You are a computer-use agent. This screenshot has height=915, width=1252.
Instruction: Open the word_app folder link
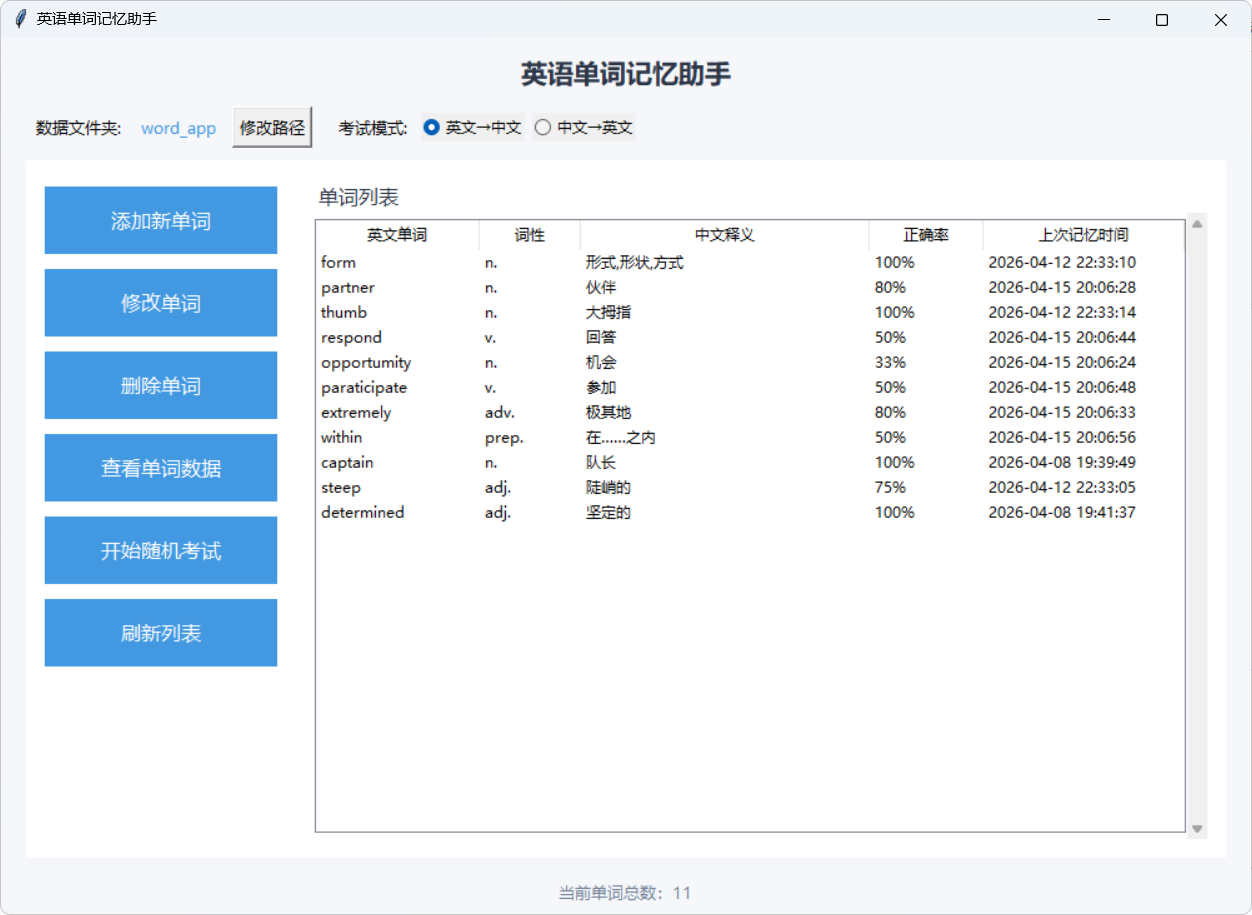point(178,128)
